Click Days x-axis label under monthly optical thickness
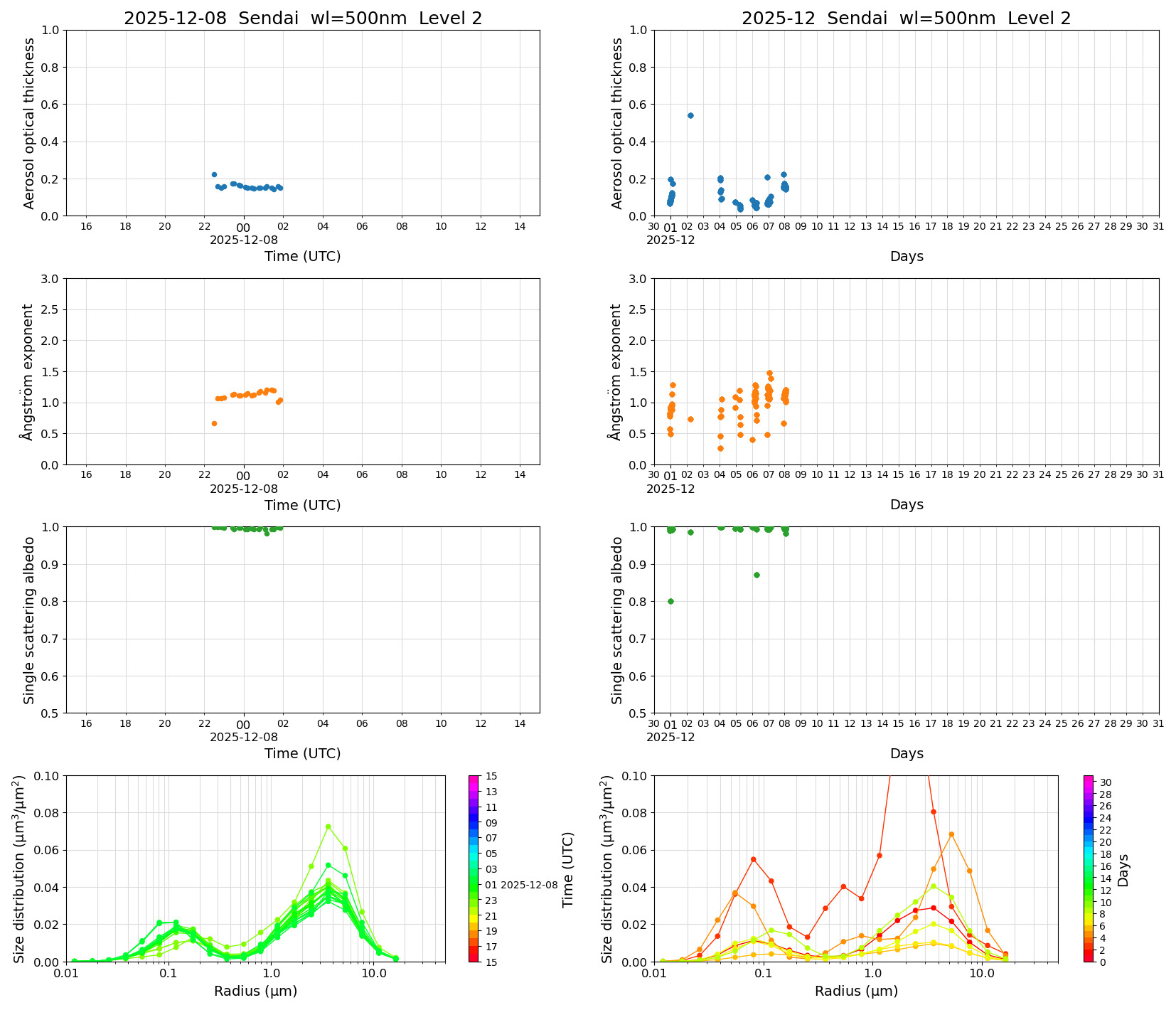The width and height of the screenshot is (1176, 1010). click(906, 256)
